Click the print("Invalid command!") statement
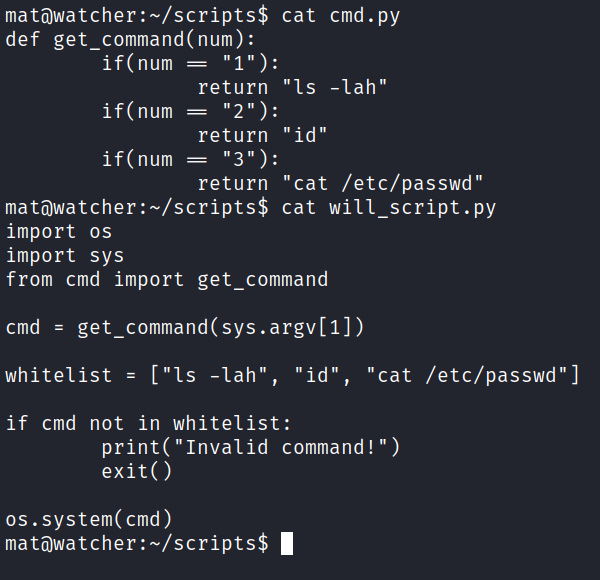 [251, 448]
